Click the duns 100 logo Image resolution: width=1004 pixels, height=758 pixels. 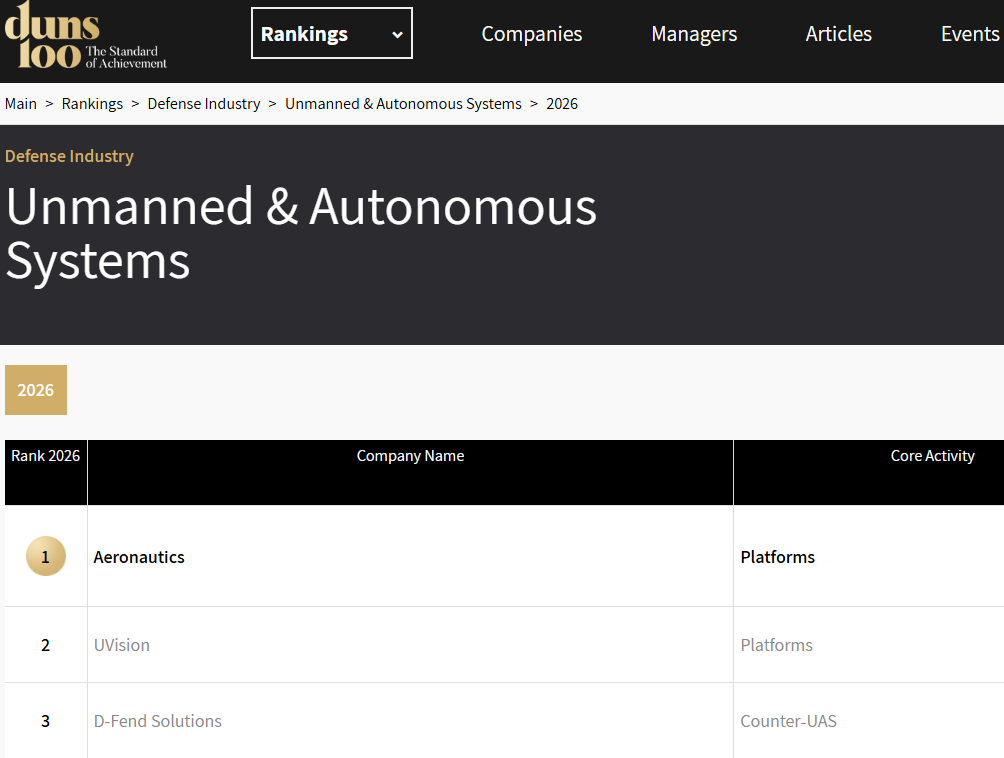click(x=85, y=35)
